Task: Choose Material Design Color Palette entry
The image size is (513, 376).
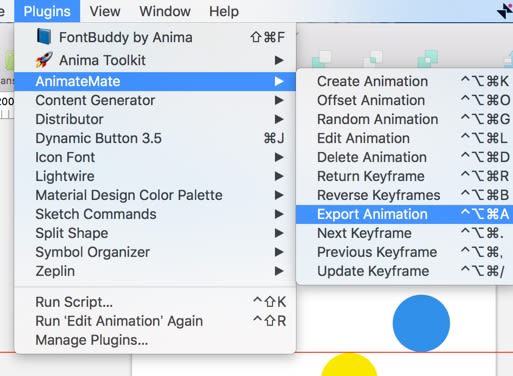Action: coord(155,195)
